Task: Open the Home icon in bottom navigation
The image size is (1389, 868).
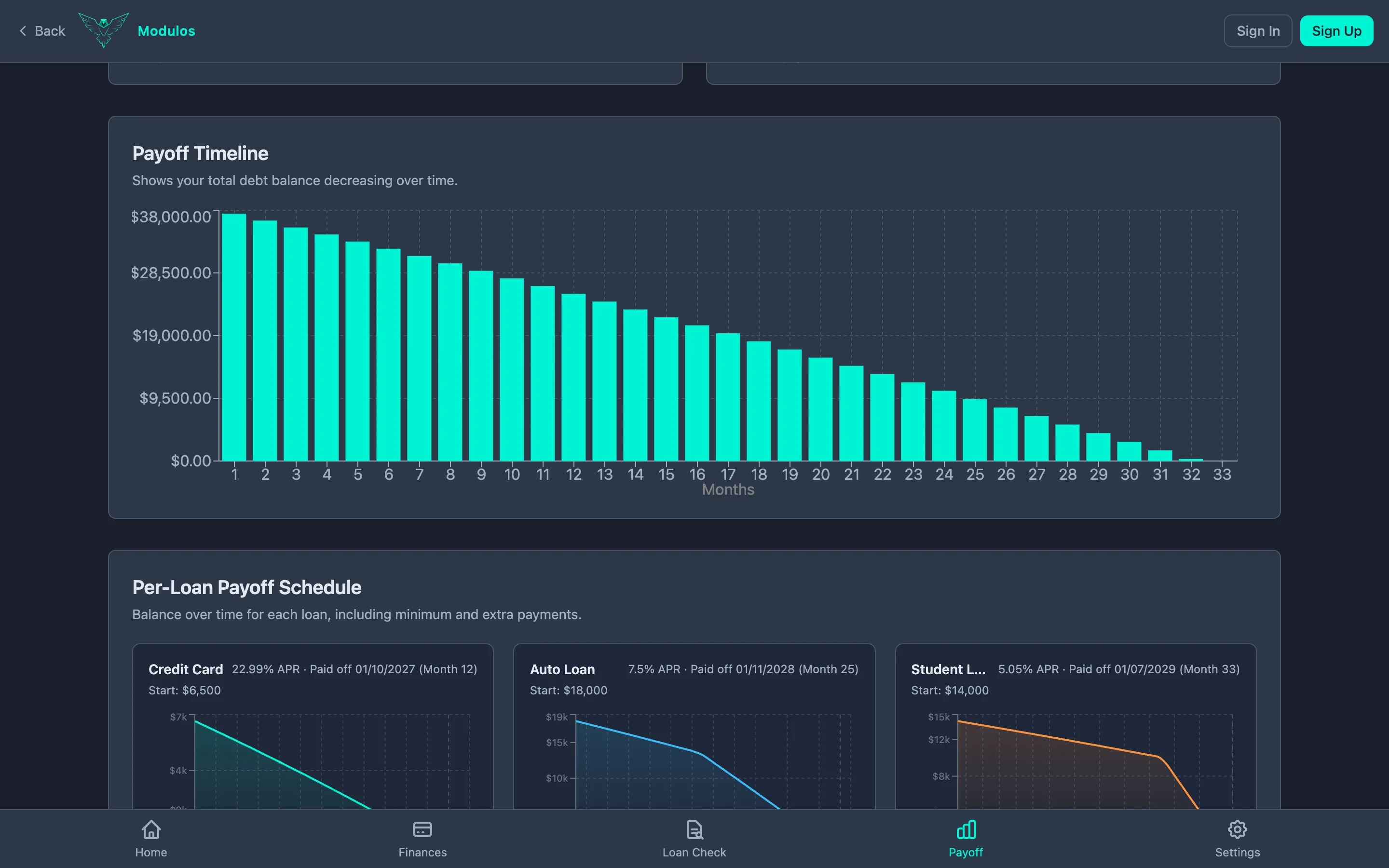Action: [x=151, y=829]
